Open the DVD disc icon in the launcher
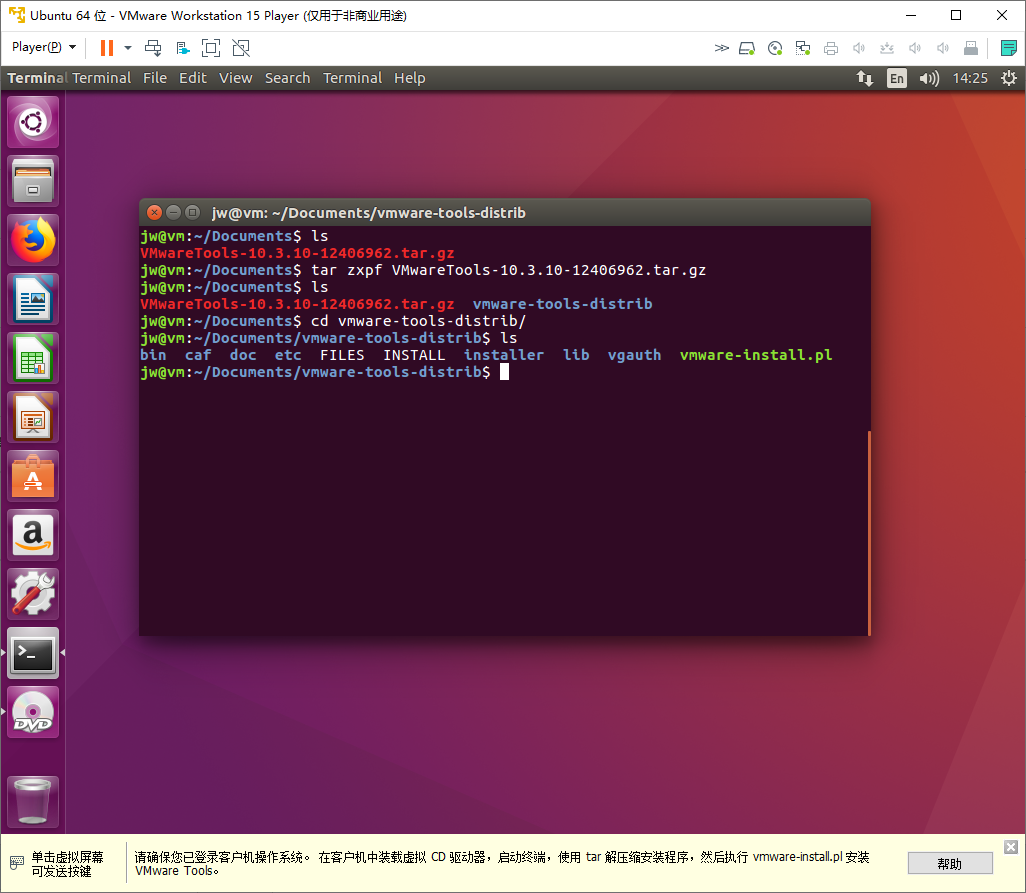The height and width of the screenshot is (893, 1026). pyautogui.click(x=33, y=712)
